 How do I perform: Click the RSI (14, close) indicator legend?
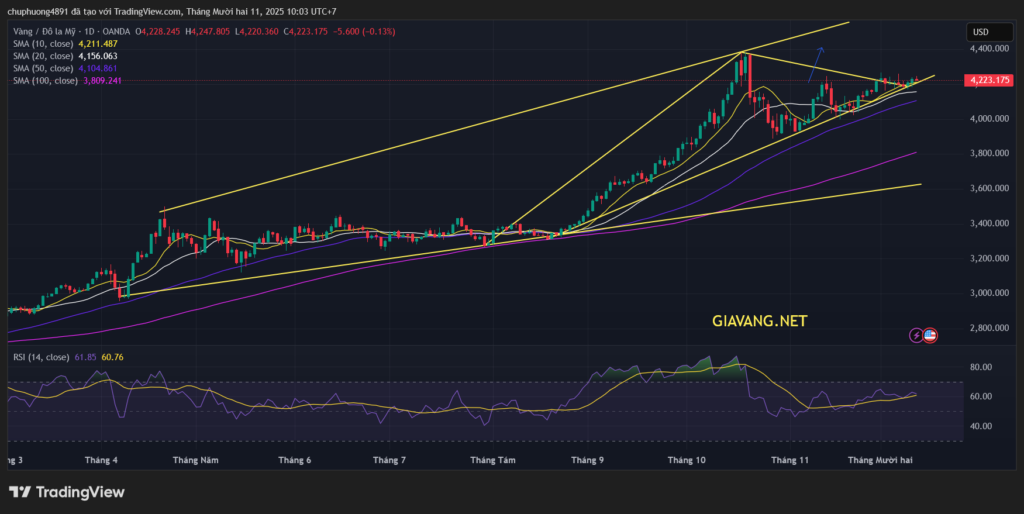click(x=40, y=357)
